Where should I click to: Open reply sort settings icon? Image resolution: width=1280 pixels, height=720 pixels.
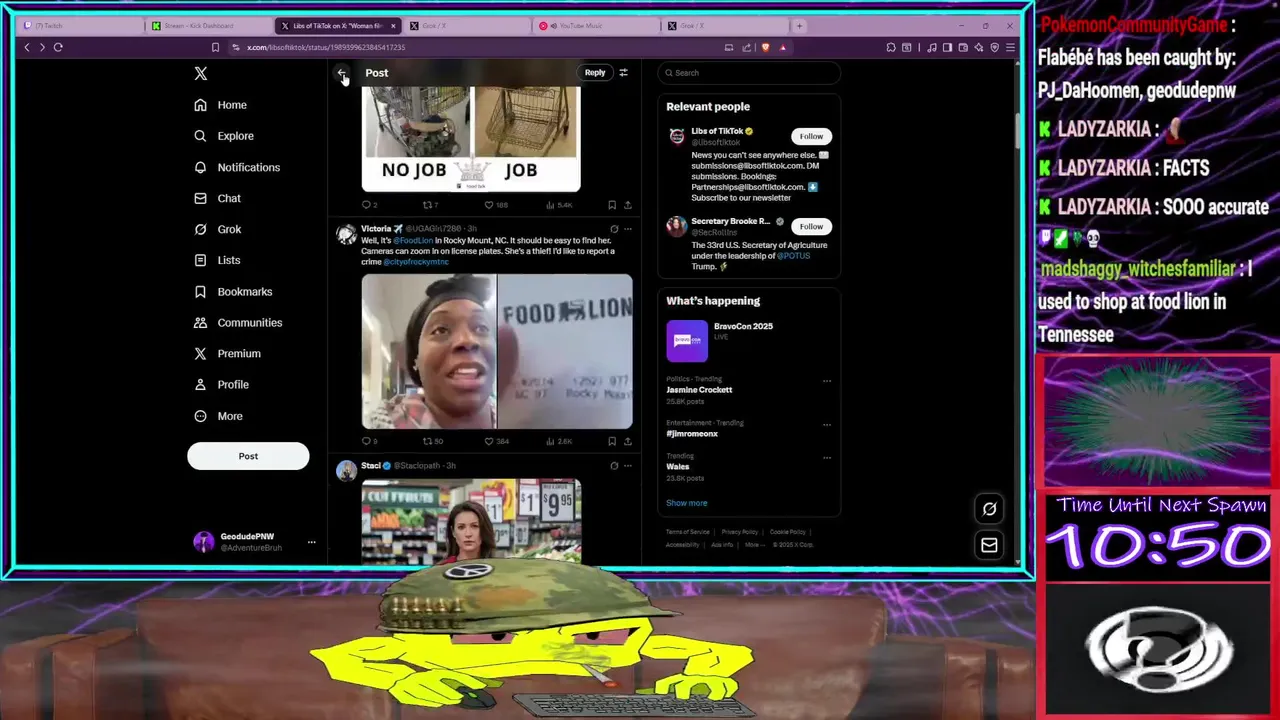pos(623,73)
